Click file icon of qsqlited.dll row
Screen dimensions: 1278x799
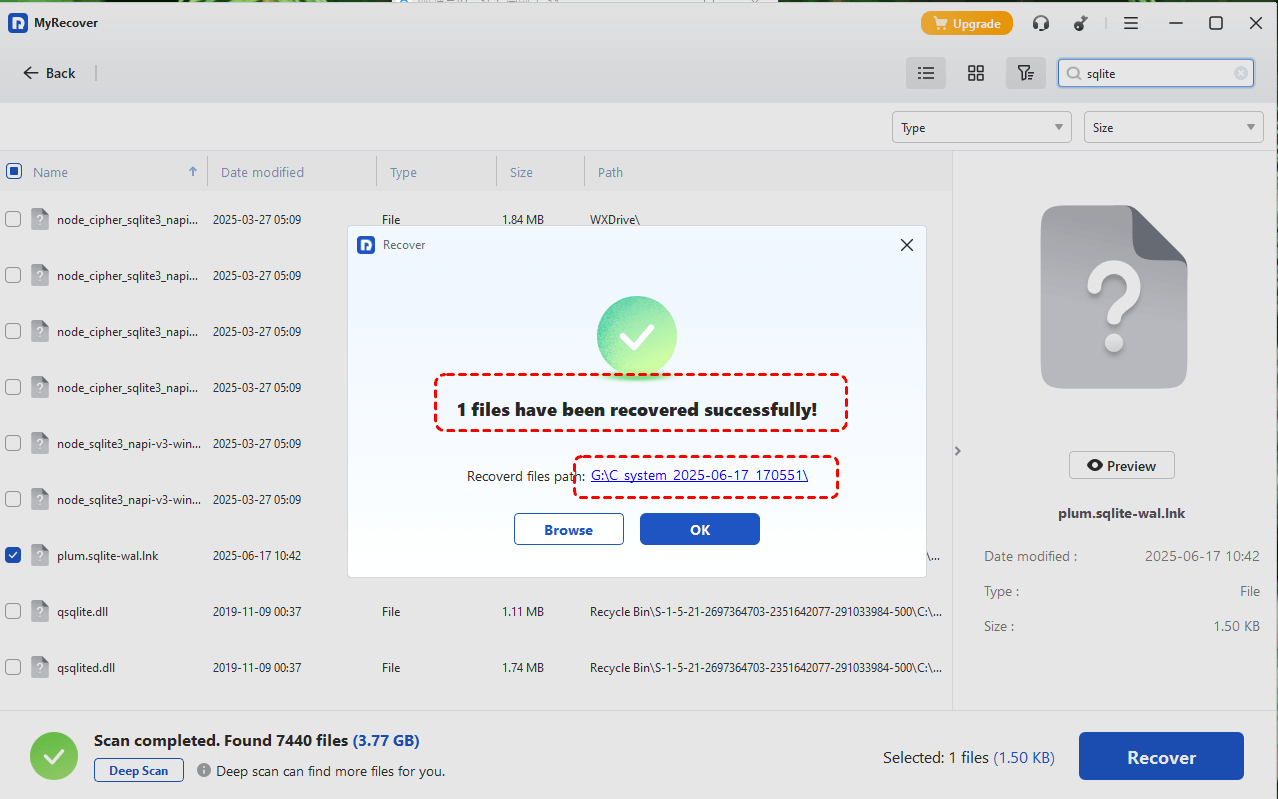click(40, 667)
